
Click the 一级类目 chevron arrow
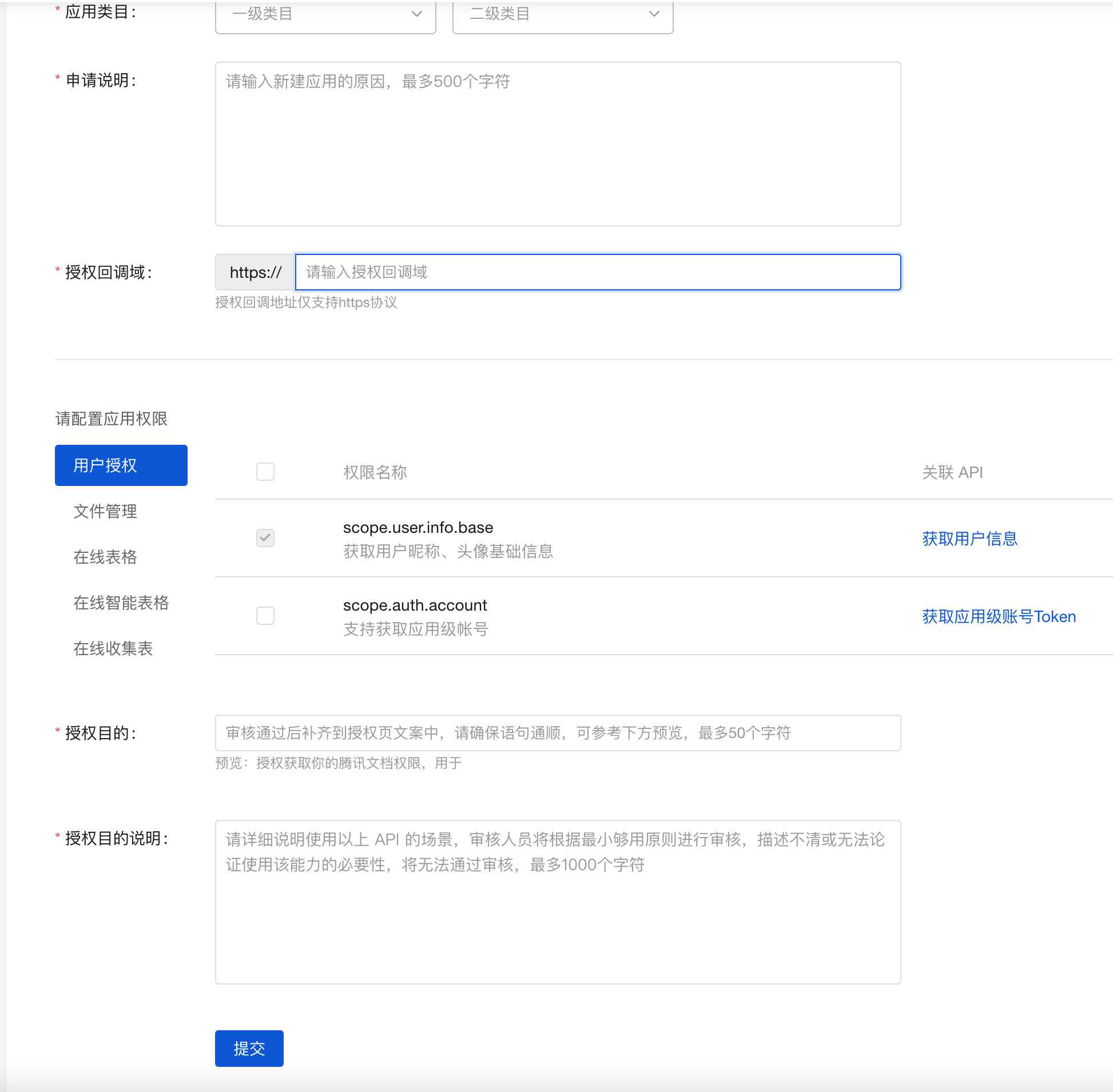(x=417, y=14)
